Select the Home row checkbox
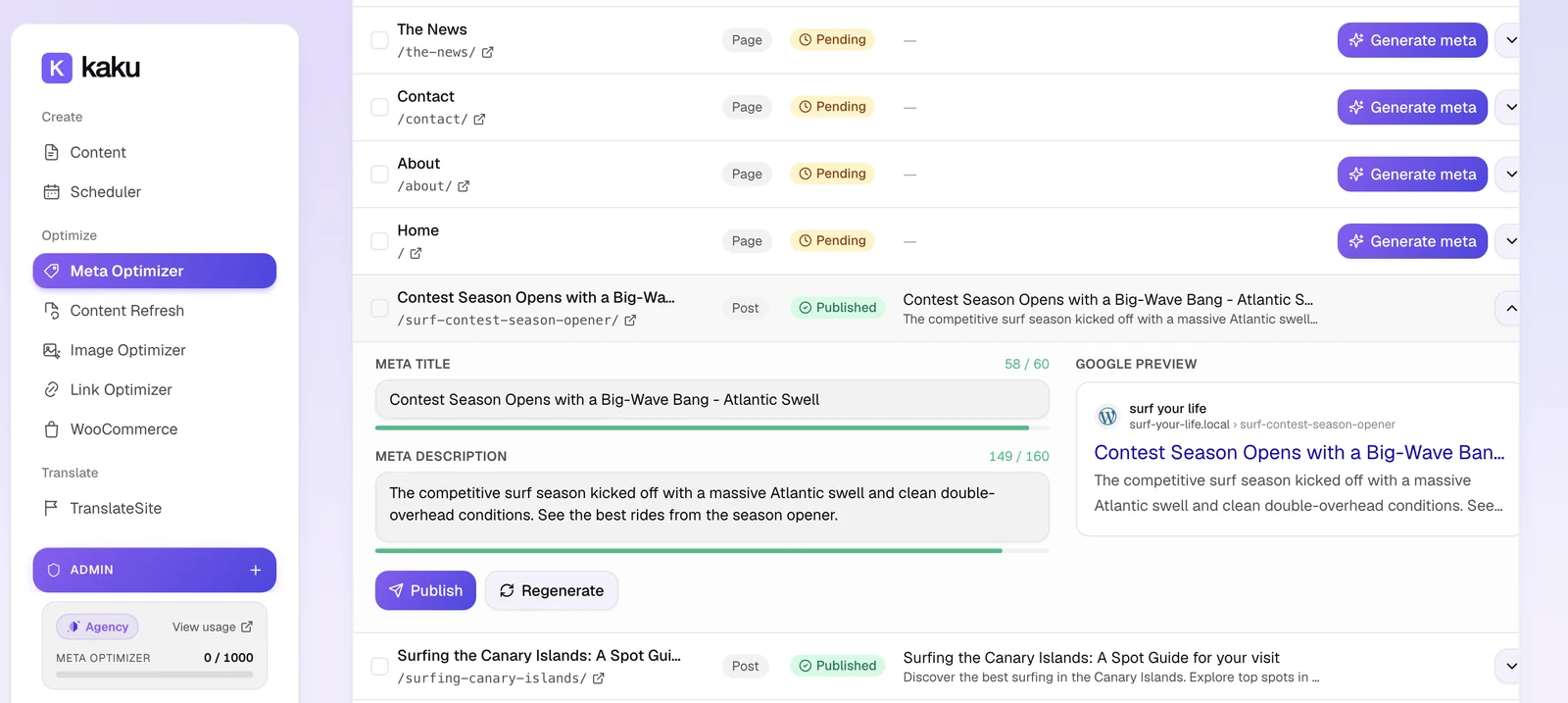Viewport: 1568px width, 703px height. point(379,240)
